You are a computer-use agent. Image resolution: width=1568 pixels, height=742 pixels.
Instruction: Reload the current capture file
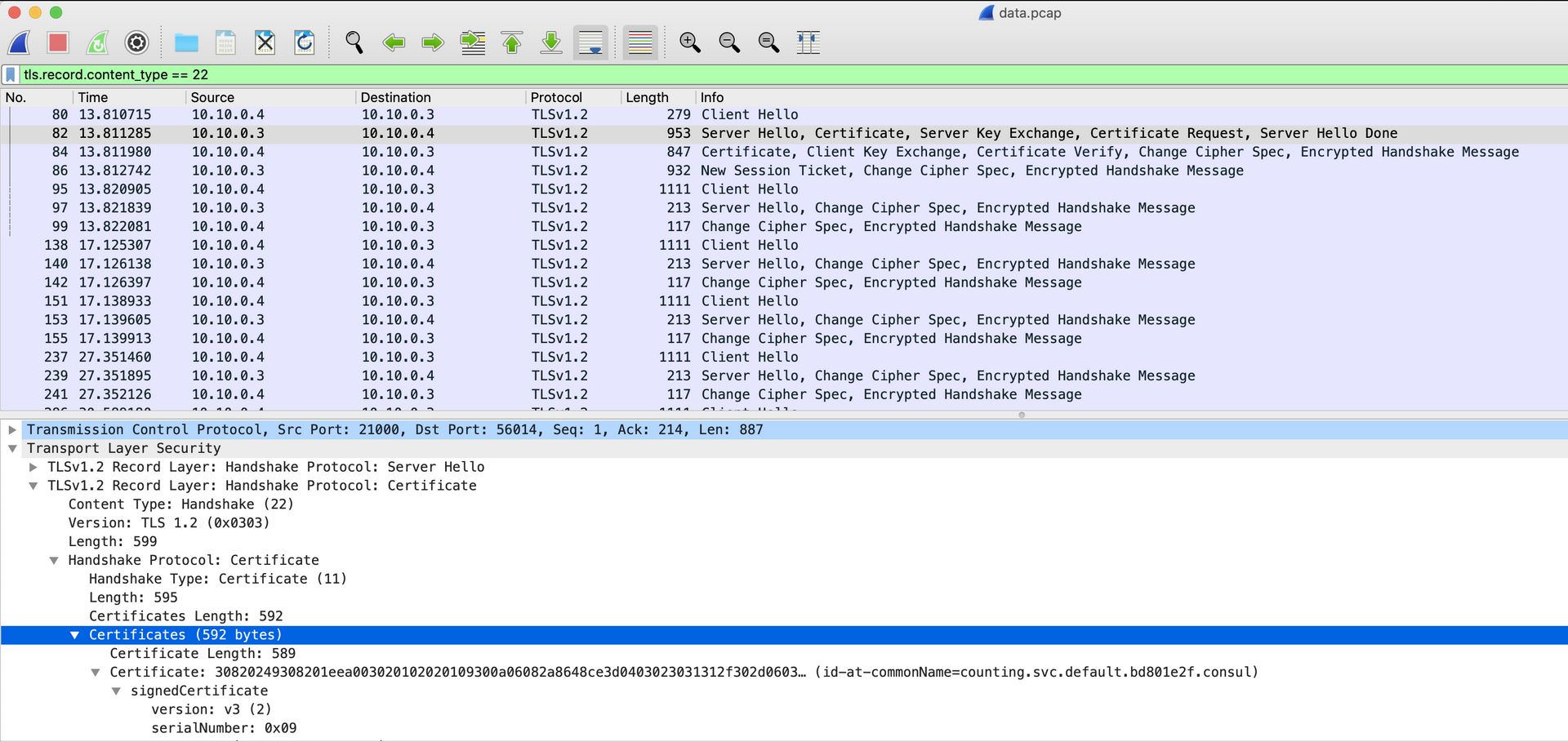305,42
